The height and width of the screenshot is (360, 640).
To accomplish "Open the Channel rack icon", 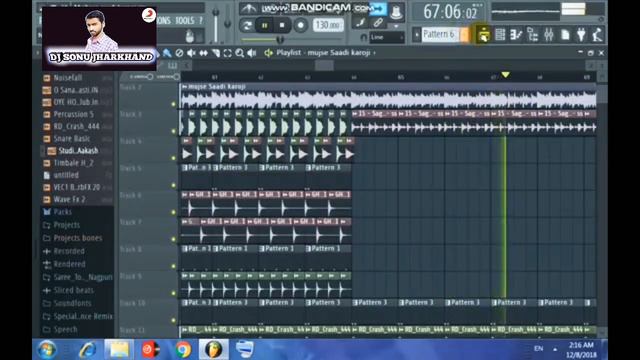I will [x=500, y=35].
